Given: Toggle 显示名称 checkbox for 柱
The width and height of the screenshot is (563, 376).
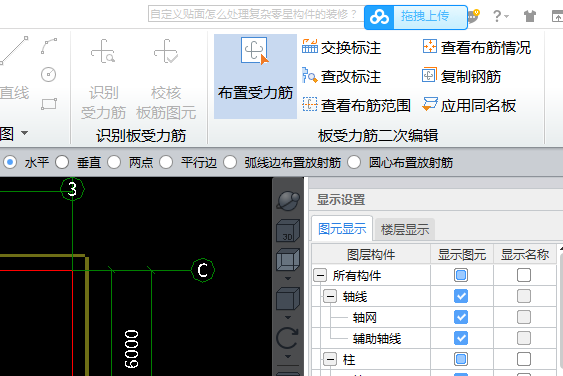Looking at the screenshot, I should coord(524,359).
